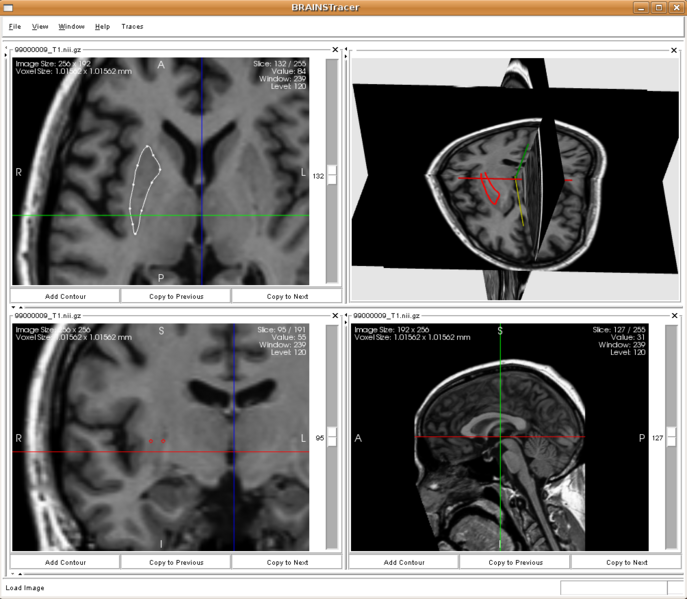
Task: Maximize the BRAINSTracer window
Action: pos(659,7)
